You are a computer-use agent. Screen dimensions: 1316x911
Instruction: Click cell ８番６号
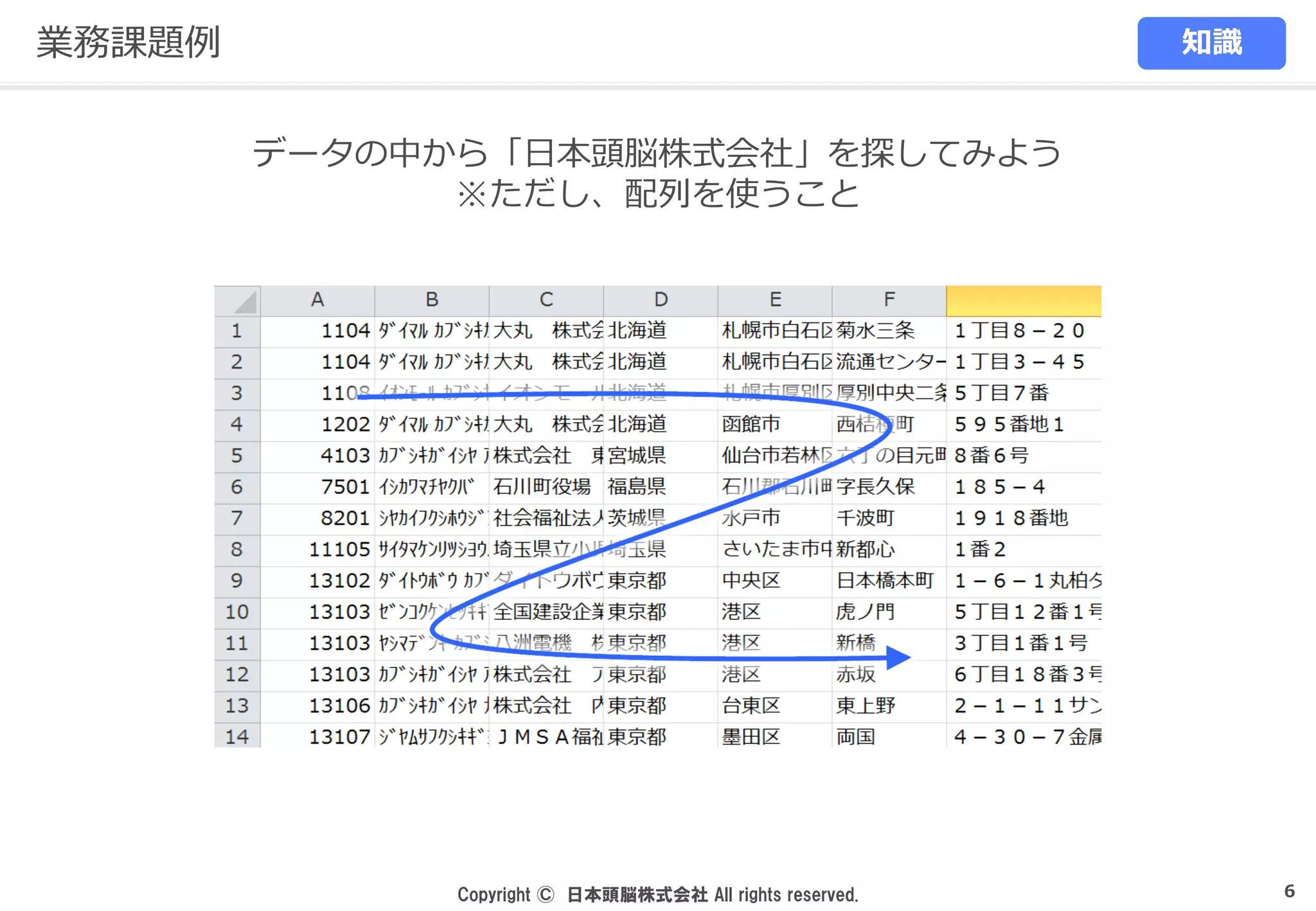(1024, 457)
